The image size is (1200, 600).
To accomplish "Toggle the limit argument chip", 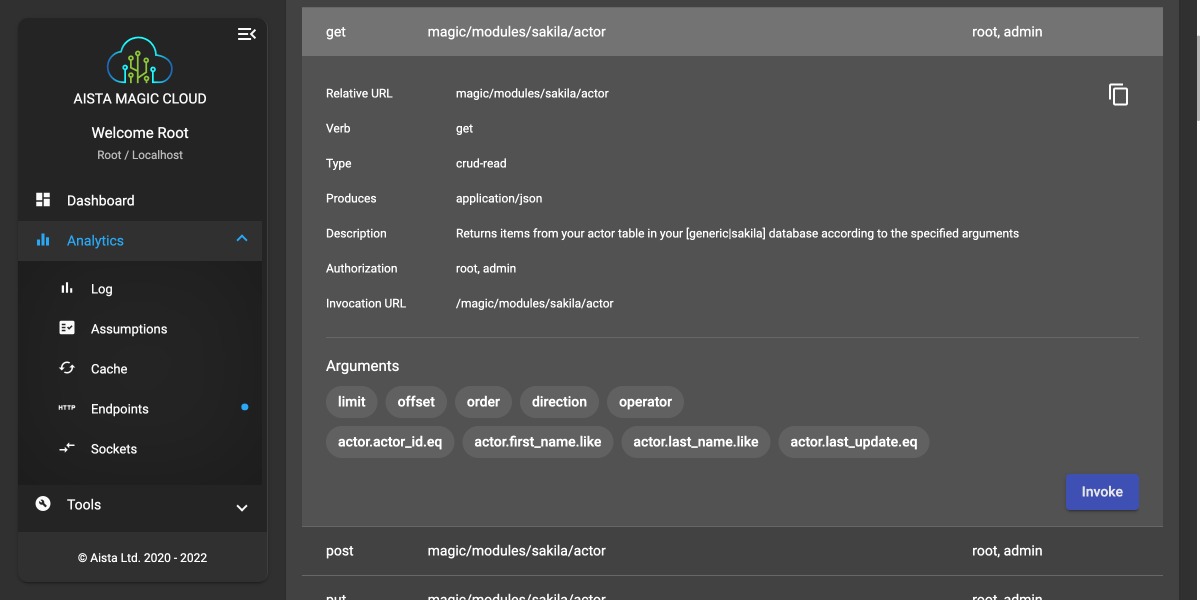I will (351, 402).
